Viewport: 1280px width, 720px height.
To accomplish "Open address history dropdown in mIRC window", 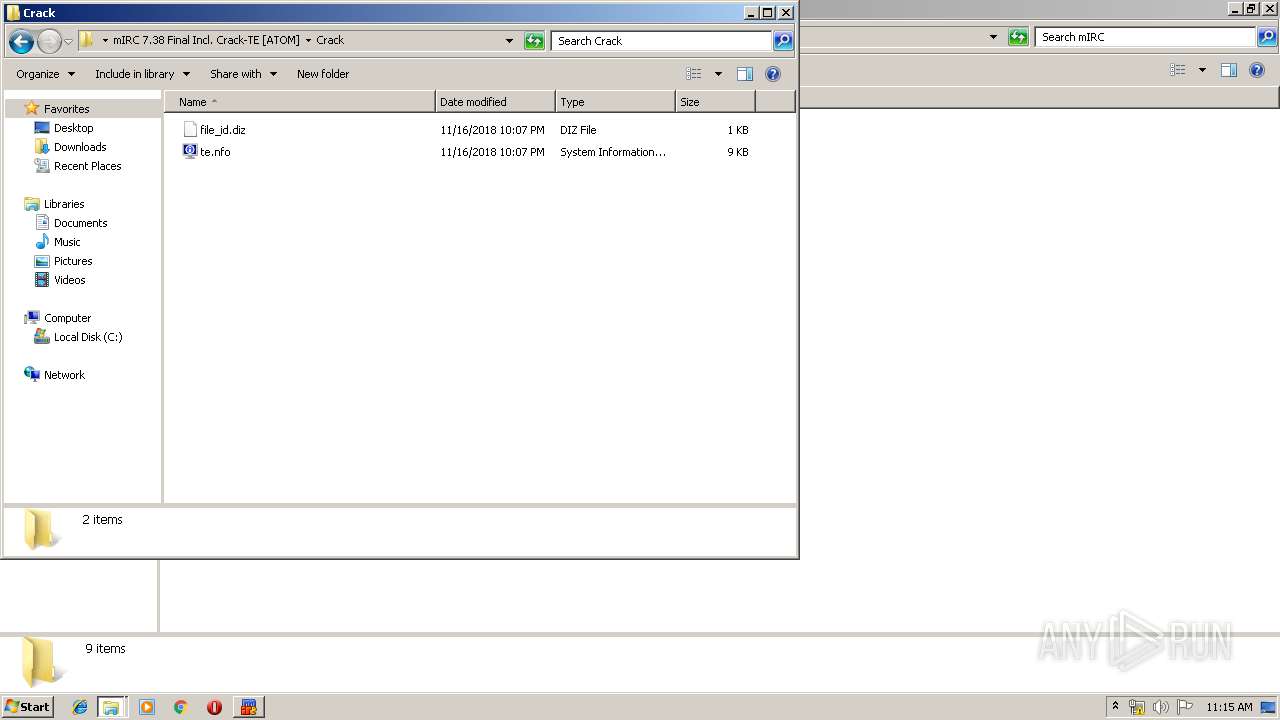I will tap(993, 37).
